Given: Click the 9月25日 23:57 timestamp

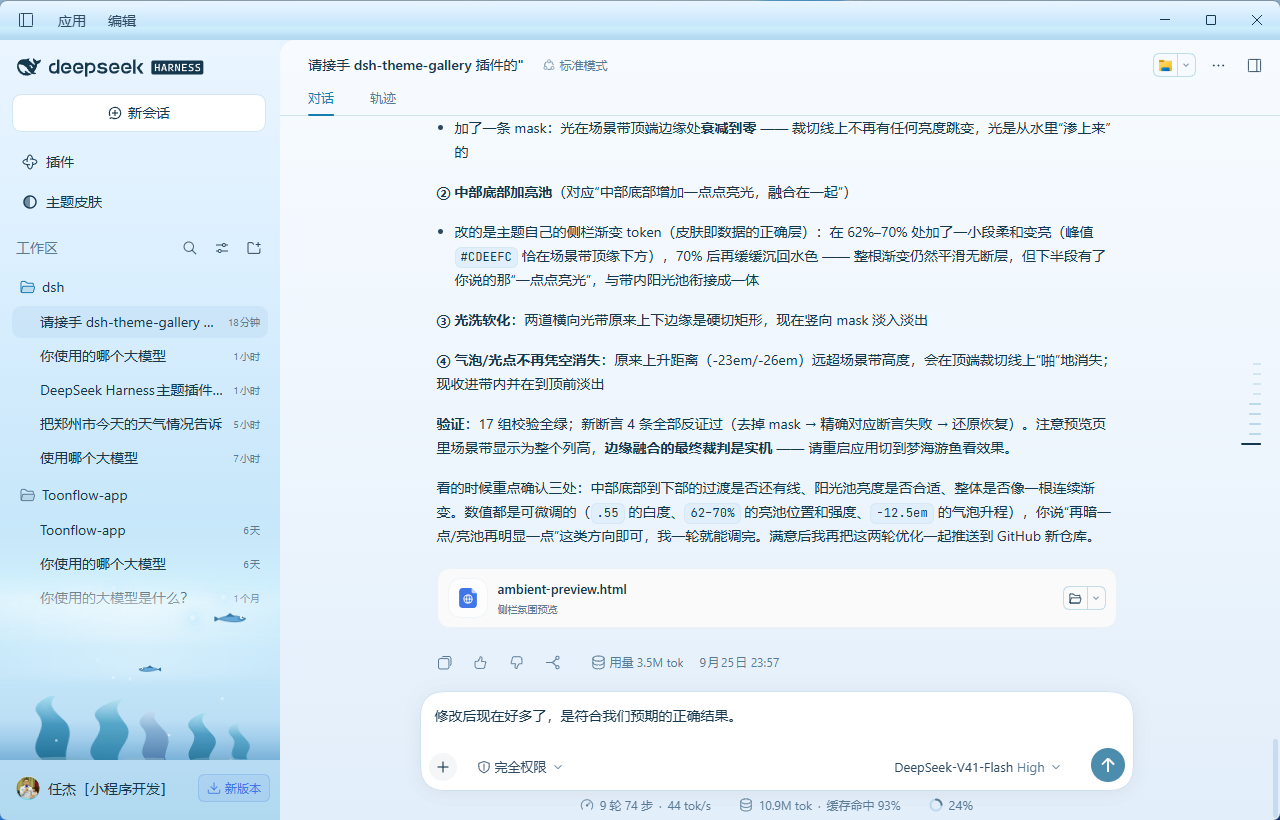Looking at the screenshot, I should click(x=739, y=662).
